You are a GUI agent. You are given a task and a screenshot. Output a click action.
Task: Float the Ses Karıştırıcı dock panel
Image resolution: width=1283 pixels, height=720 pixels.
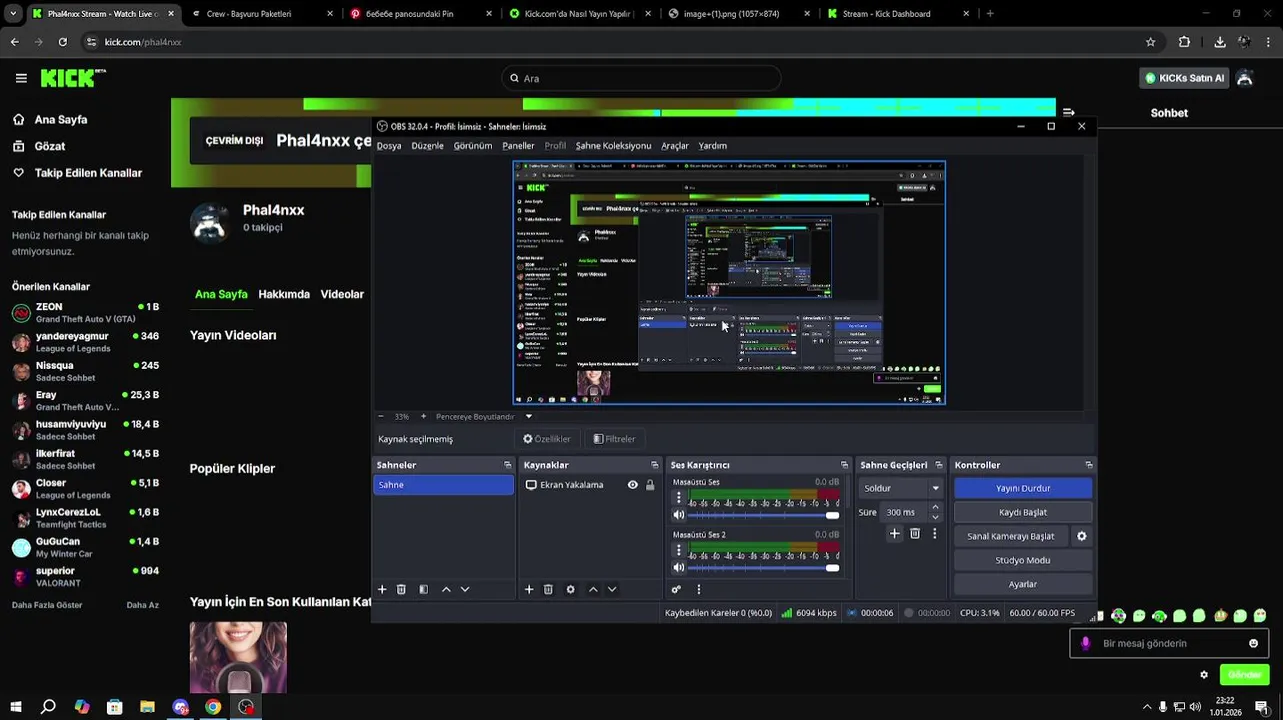844,465
